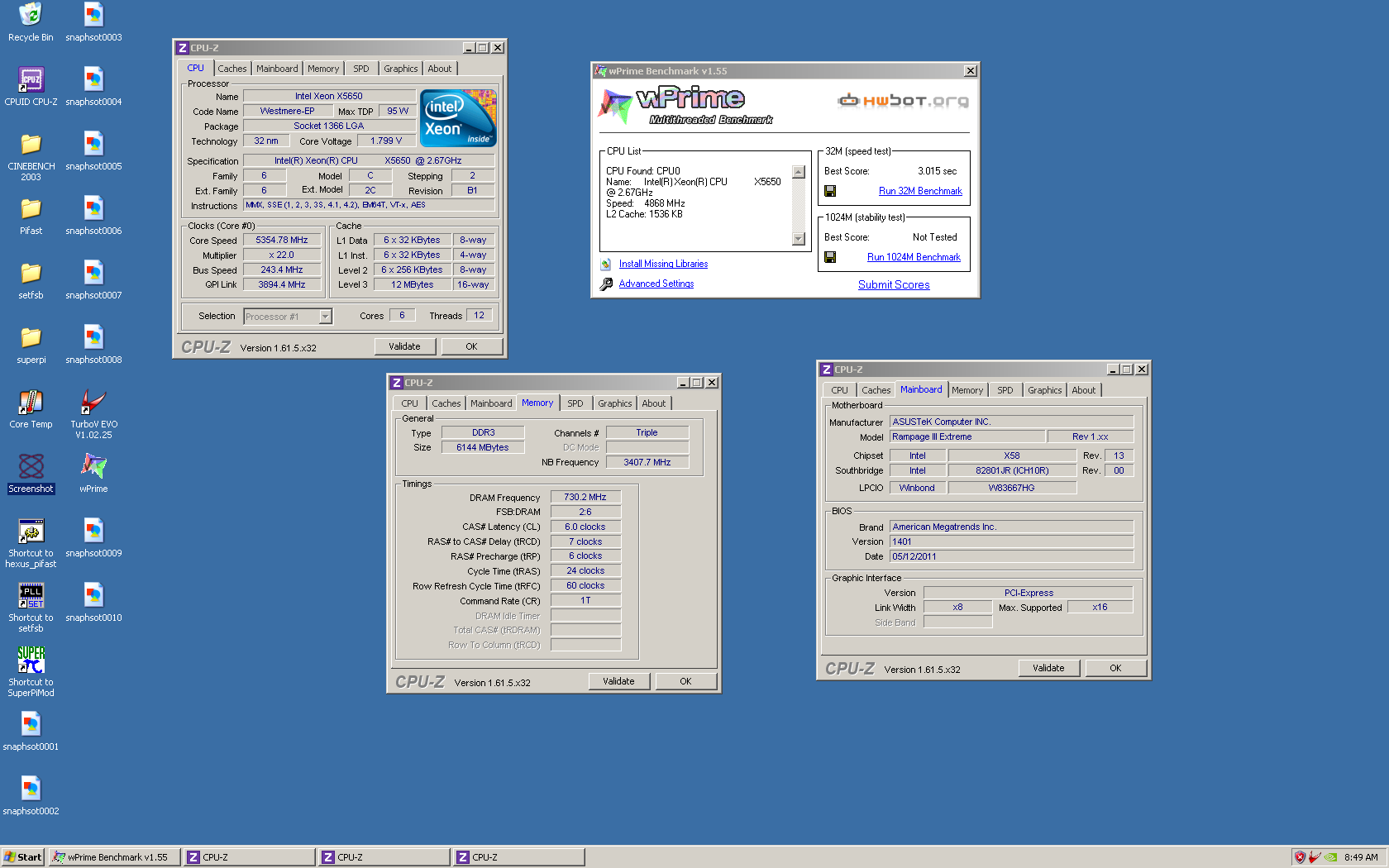Click the save icon beside Run 1024M Benchmark
The height and width of the screenshot is (868, 1389).
pos(830,257)
